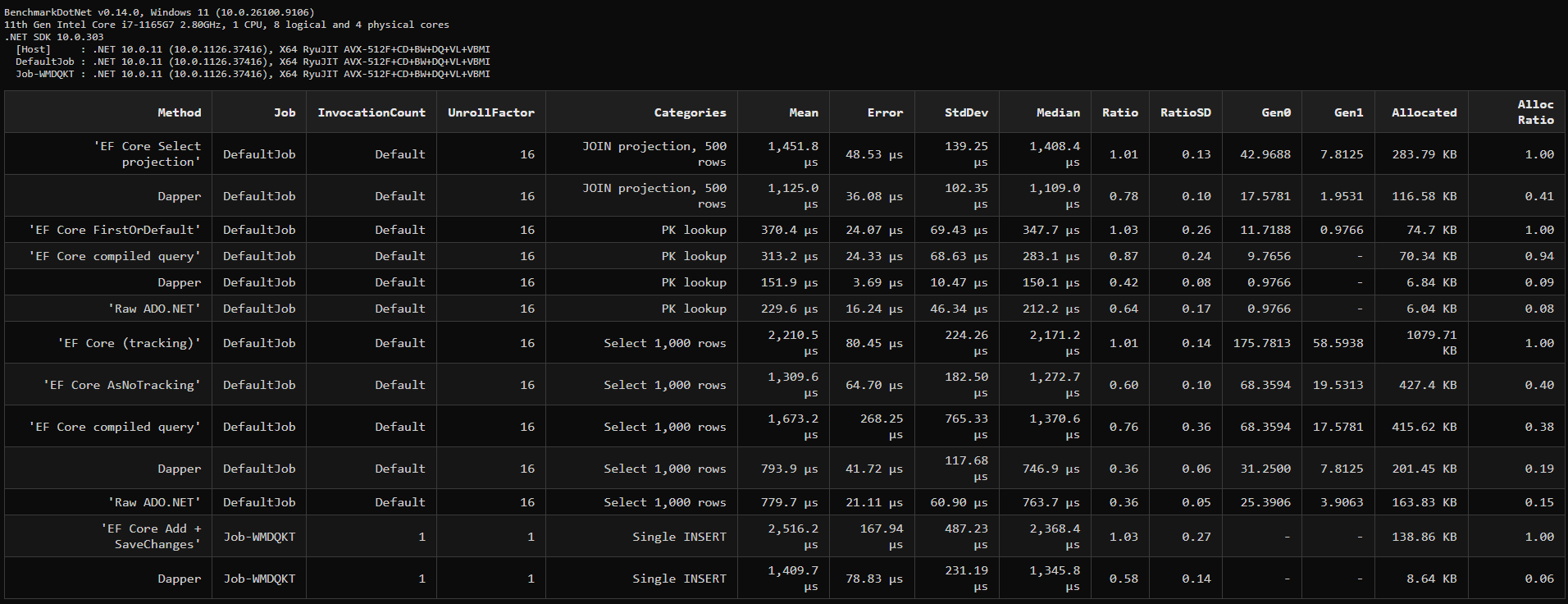Select the allocated value 6.84 KB

1432,282
